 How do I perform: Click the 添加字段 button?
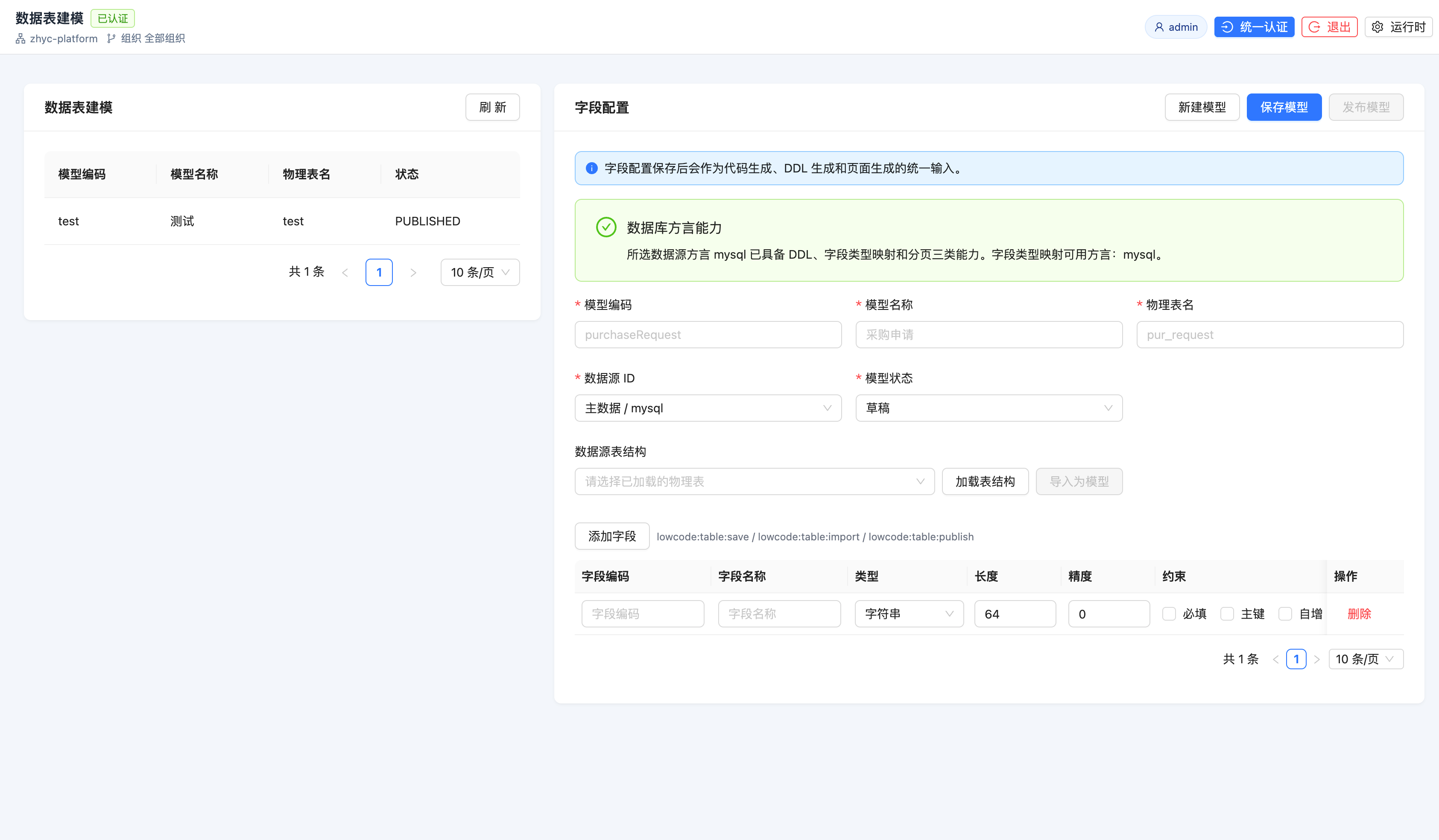612,536
